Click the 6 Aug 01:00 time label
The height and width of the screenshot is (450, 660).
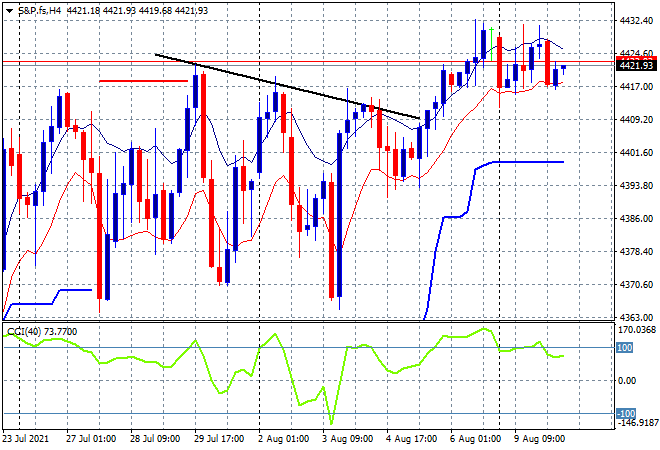[476, 439]
